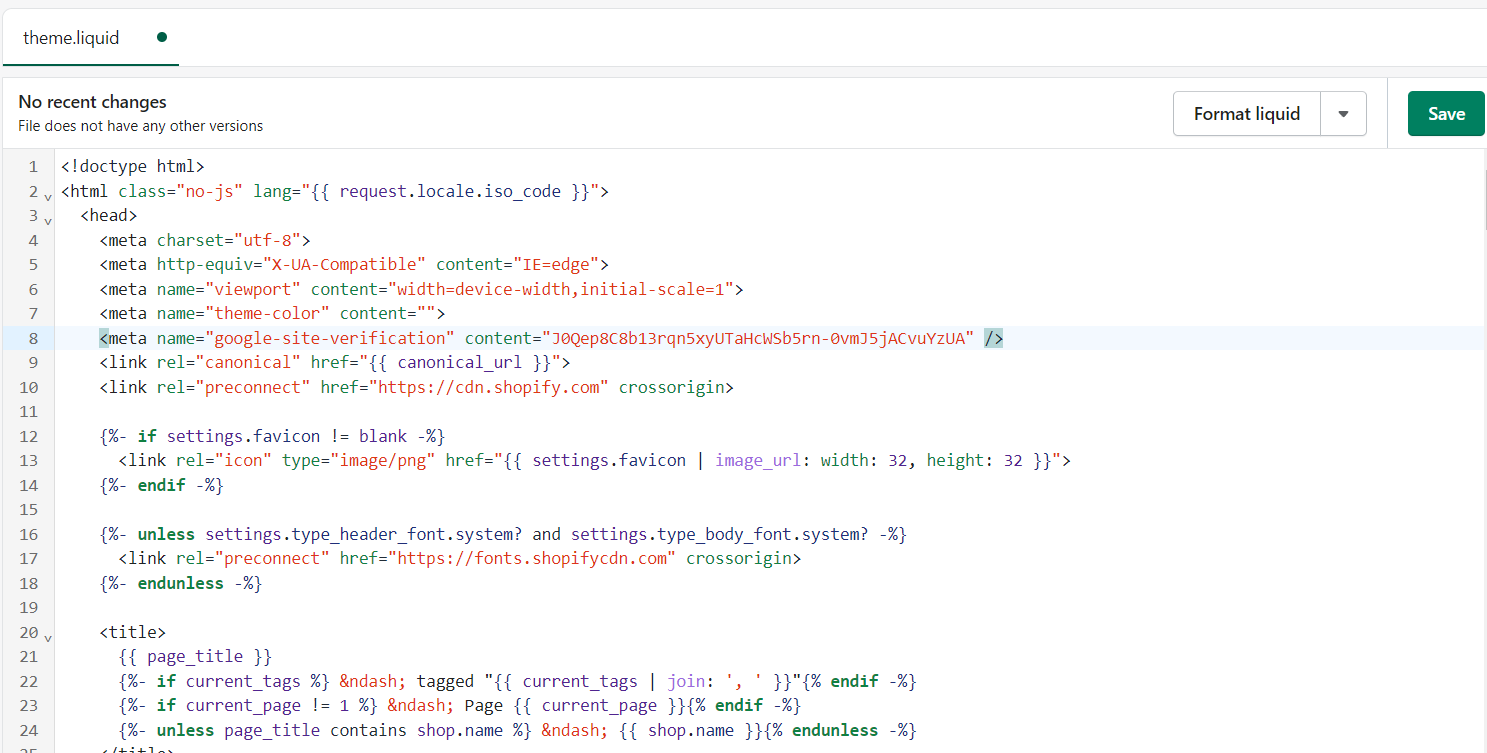Click the title opening tag on line 20

point(133,632)
